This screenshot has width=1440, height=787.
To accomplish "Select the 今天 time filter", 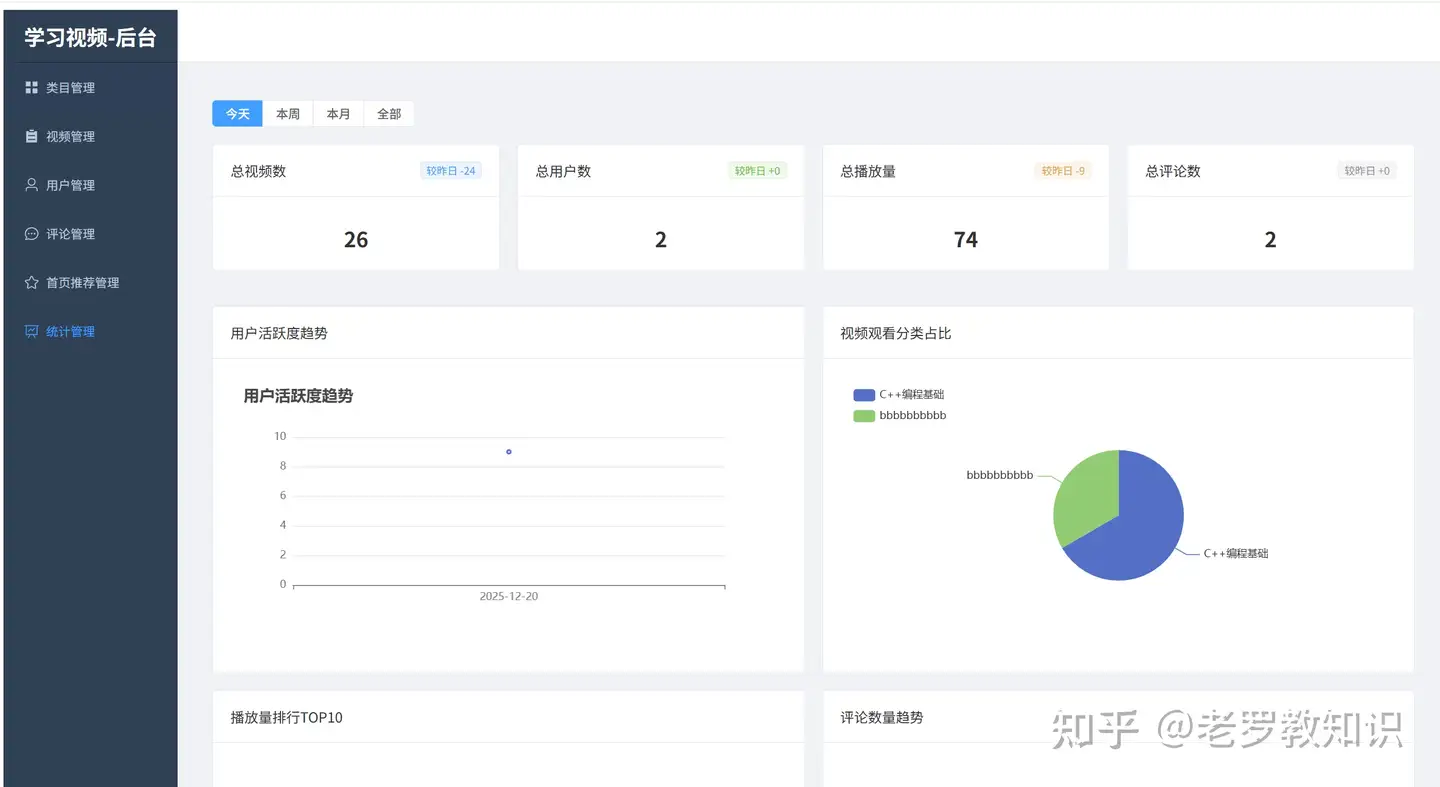I will tap(237, 114).
